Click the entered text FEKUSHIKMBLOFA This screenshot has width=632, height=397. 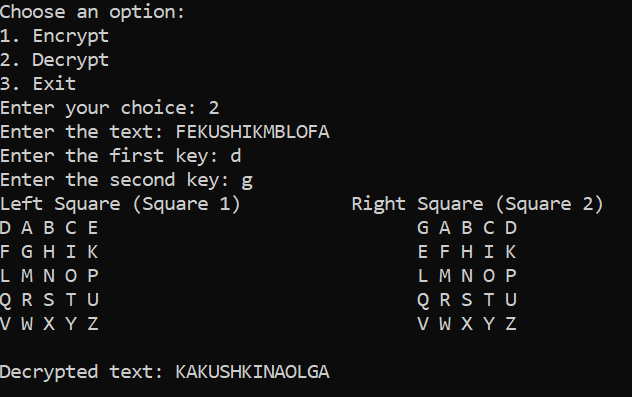[252, 132]
